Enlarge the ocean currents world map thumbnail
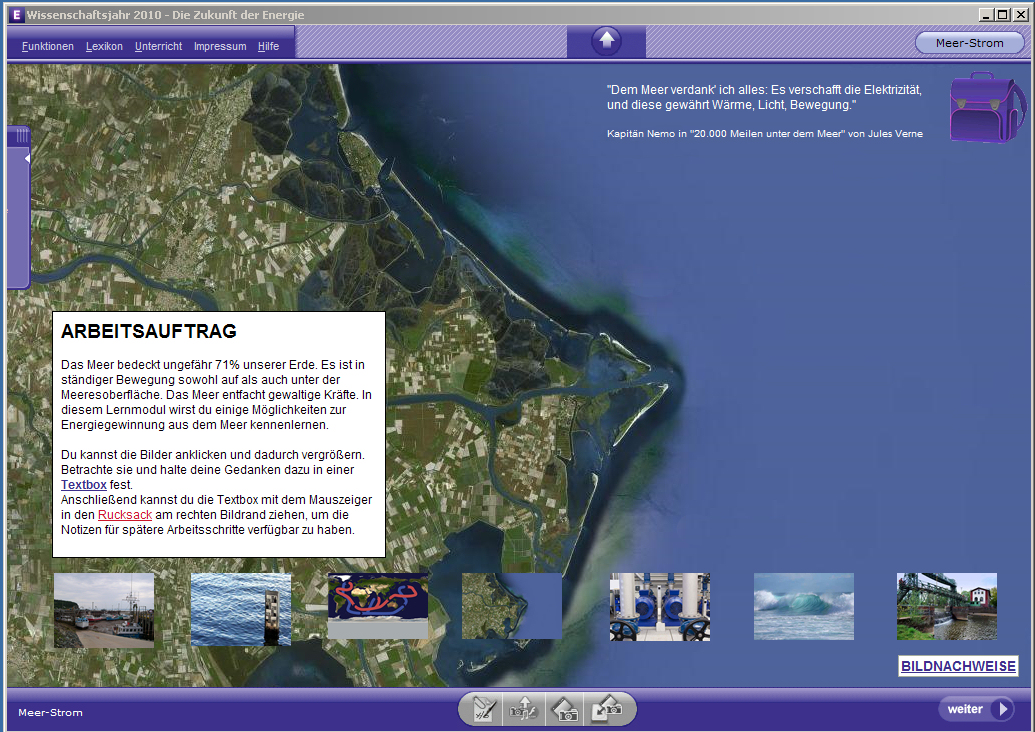This screenshot has height=732, width=1035. [x=378, y=606]
